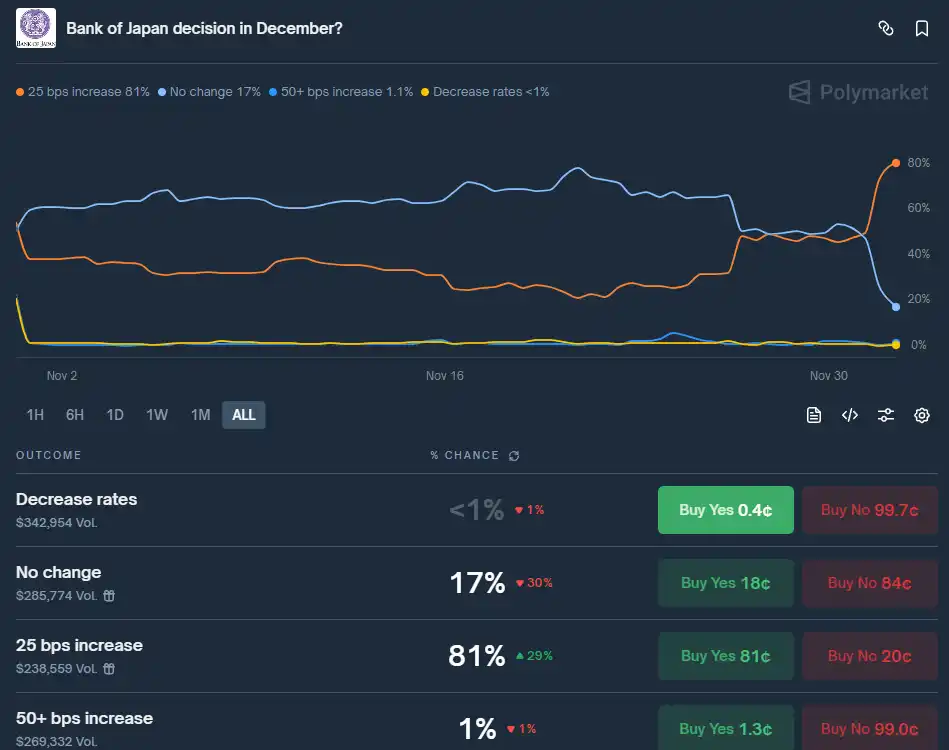Click the legend label No change 17%
The width and height of the screenshot is (949, 750).
pyautogui.click(x=215, y=92)
